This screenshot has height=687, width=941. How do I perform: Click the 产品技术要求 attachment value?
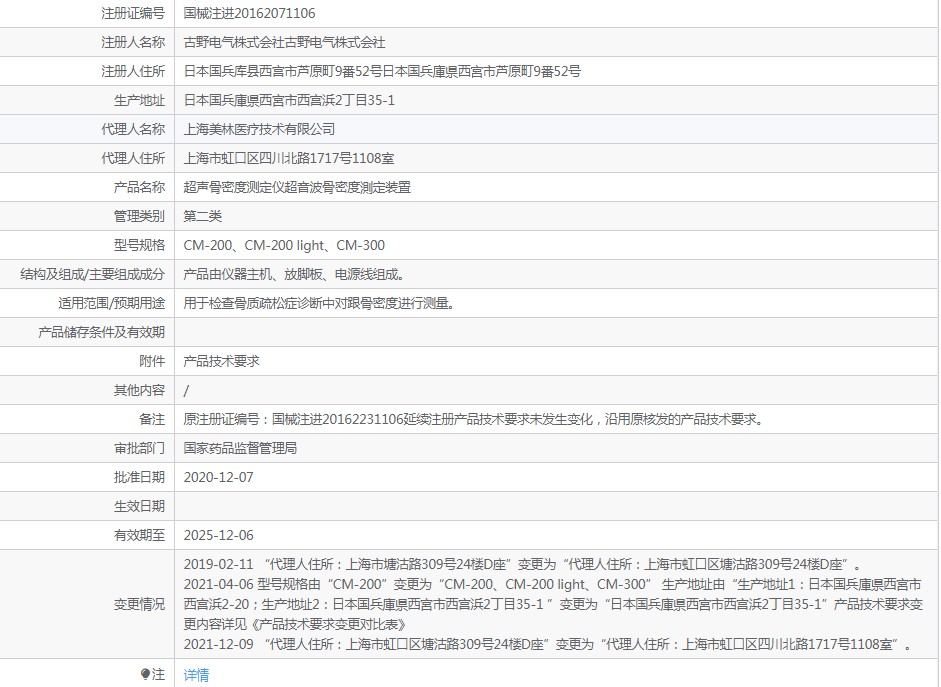point(222,361)
